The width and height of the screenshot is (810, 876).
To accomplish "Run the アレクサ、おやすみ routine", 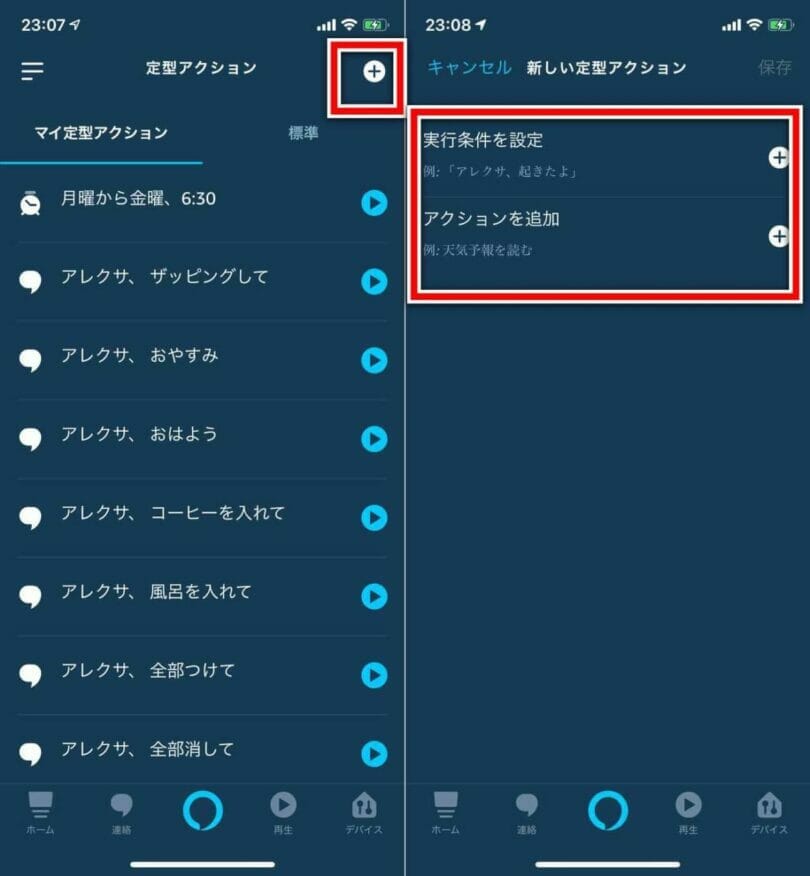I will pos(374,360).
